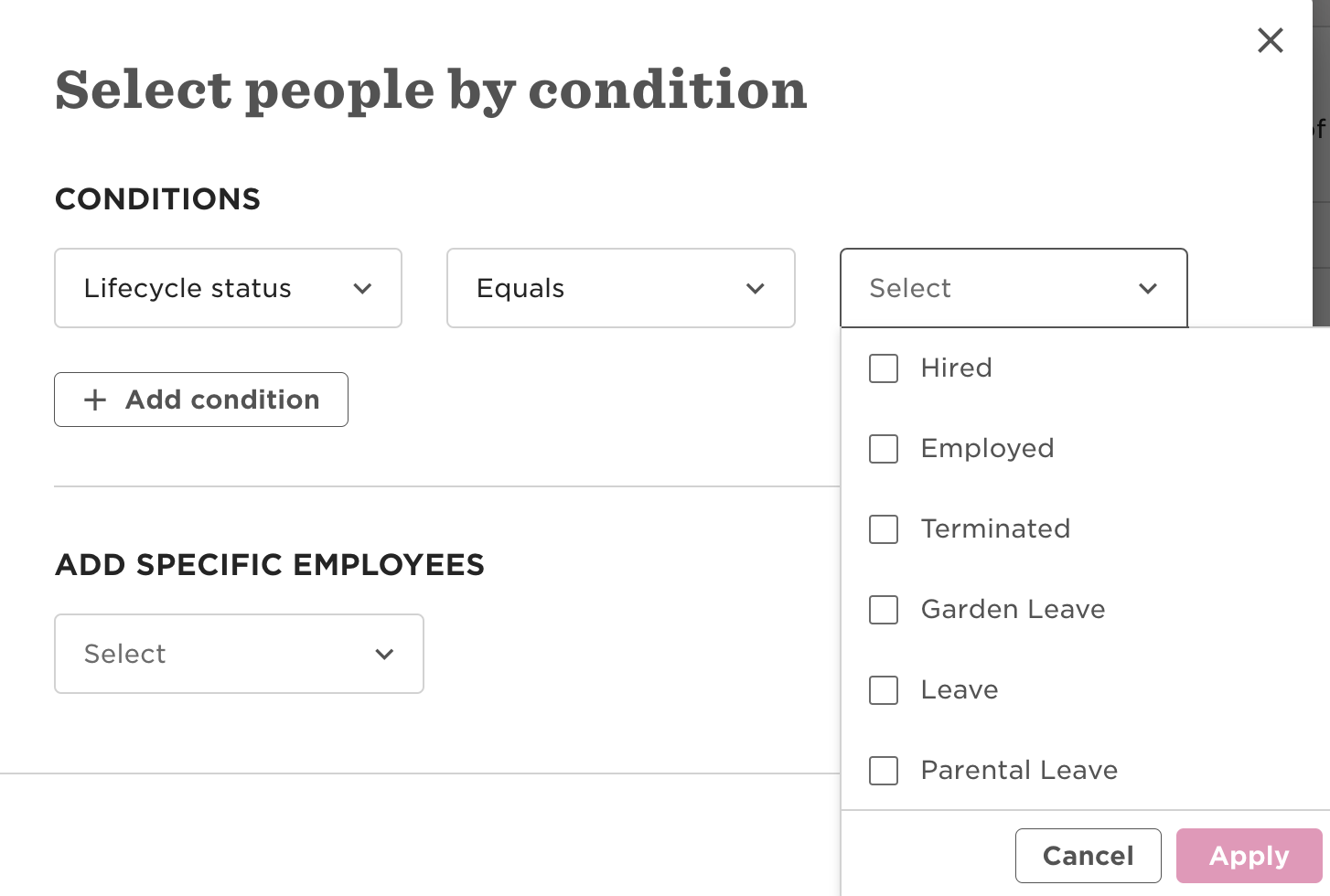The image size is (1330, 896).
Task: Click the Apply button
Action: (1249, 856)
